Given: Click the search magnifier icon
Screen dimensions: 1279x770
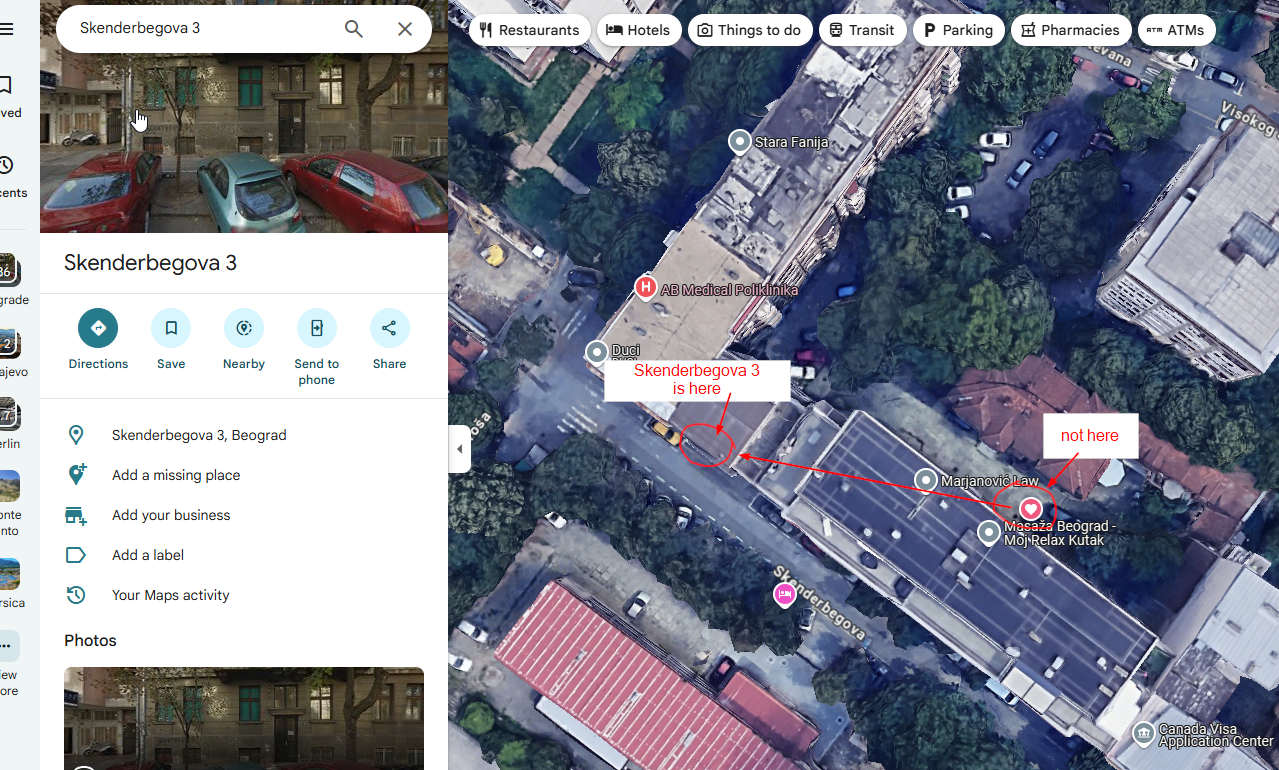Looking at the screenshot, I should point(353,29).
